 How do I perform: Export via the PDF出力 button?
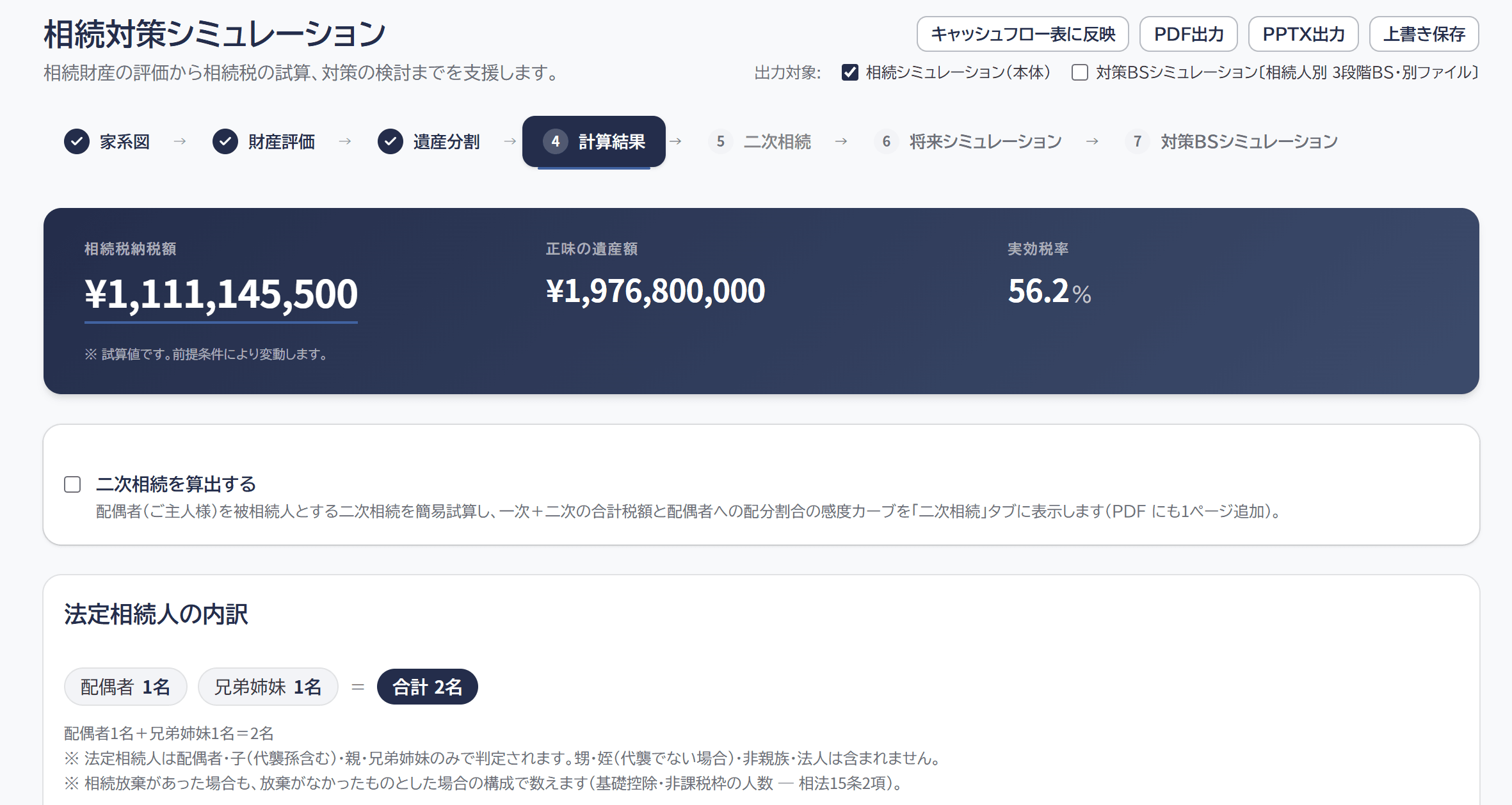(1189, 34)
